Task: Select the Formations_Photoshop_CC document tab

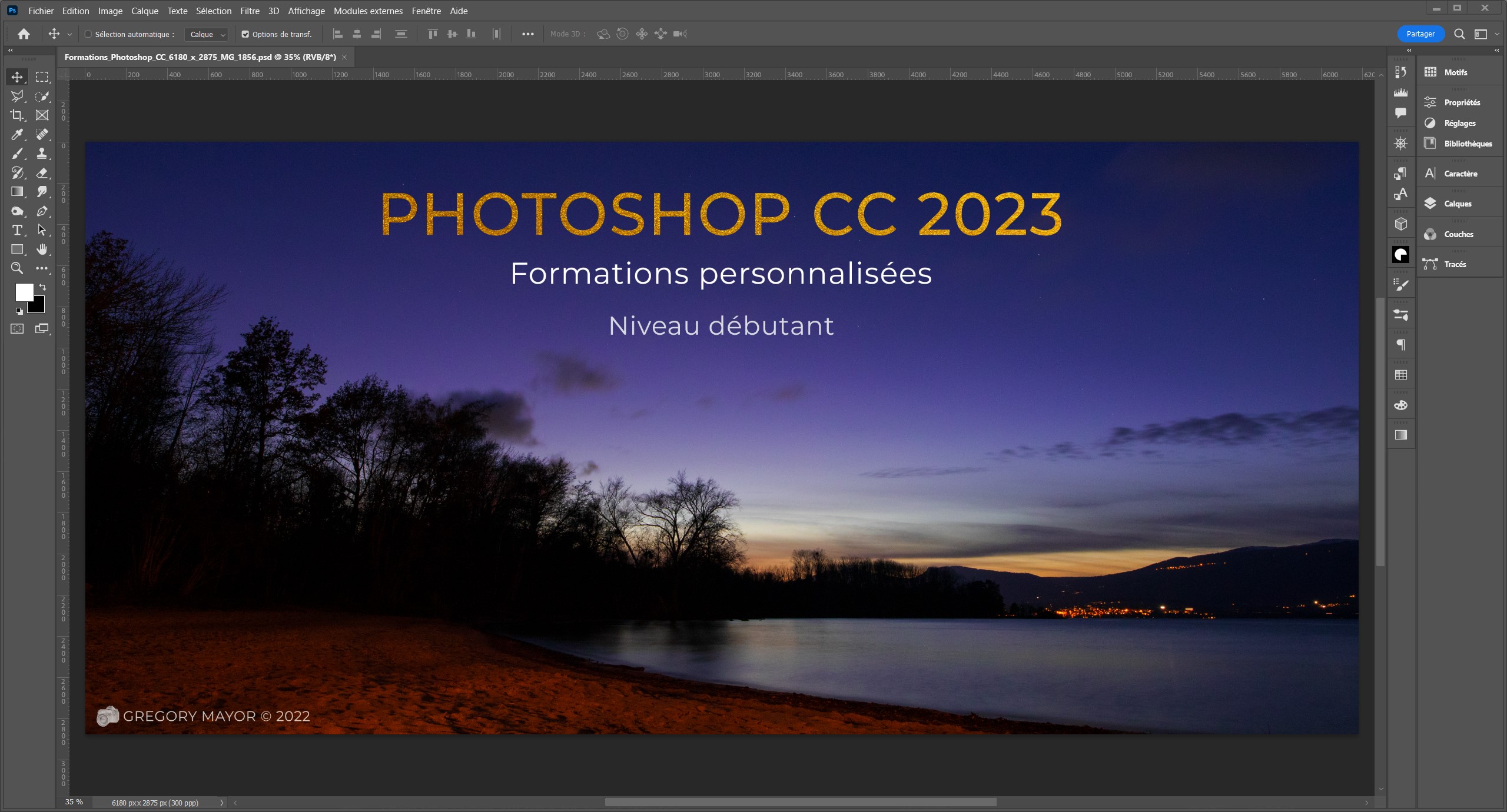Action: tap(200, 57)
